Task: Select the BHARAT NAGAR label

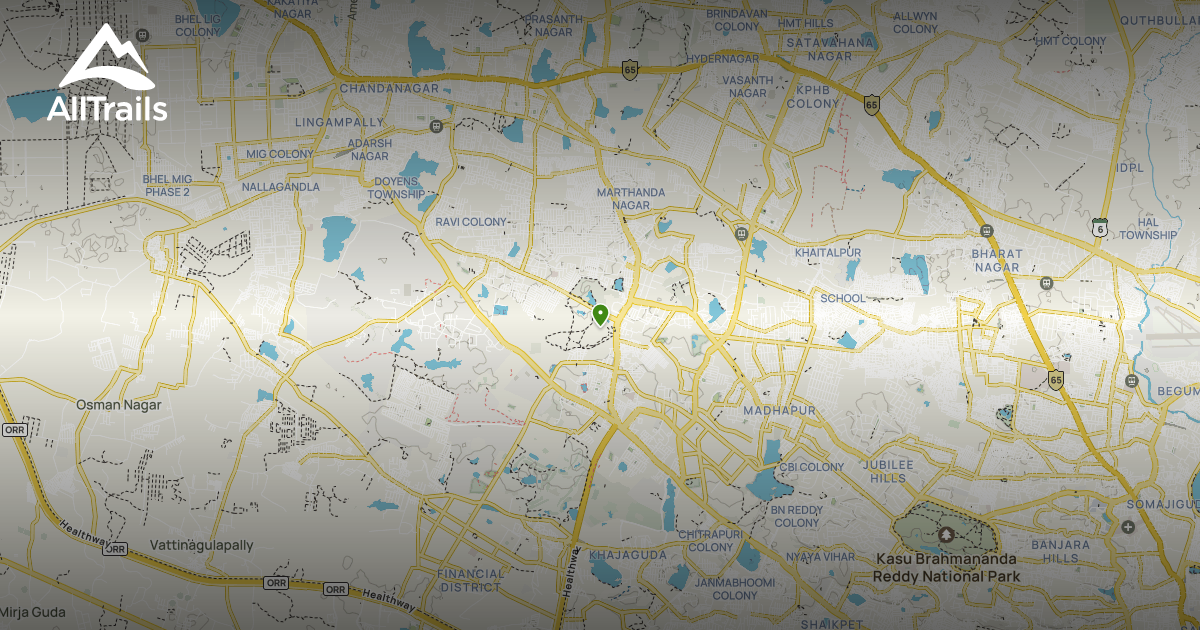Action: [996, 261]
